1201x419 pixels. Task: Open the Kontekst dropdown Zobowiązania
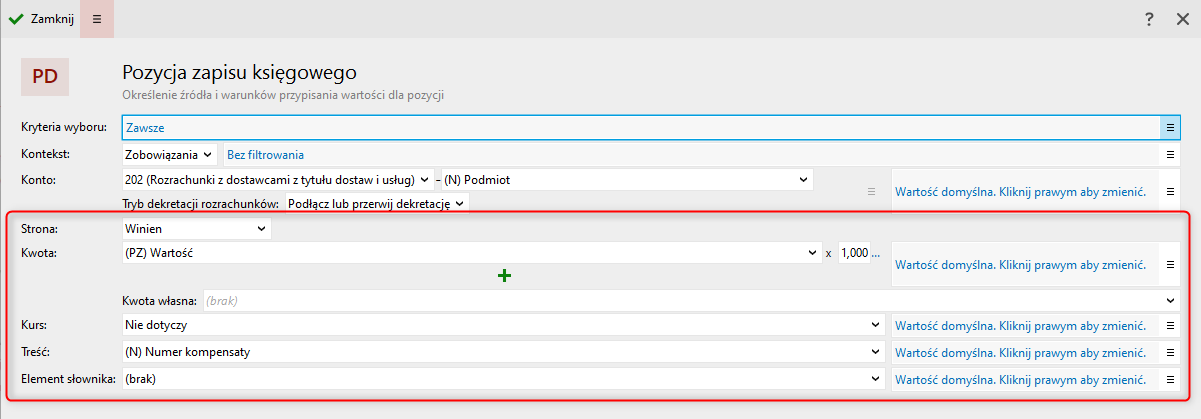click(169, 155)
